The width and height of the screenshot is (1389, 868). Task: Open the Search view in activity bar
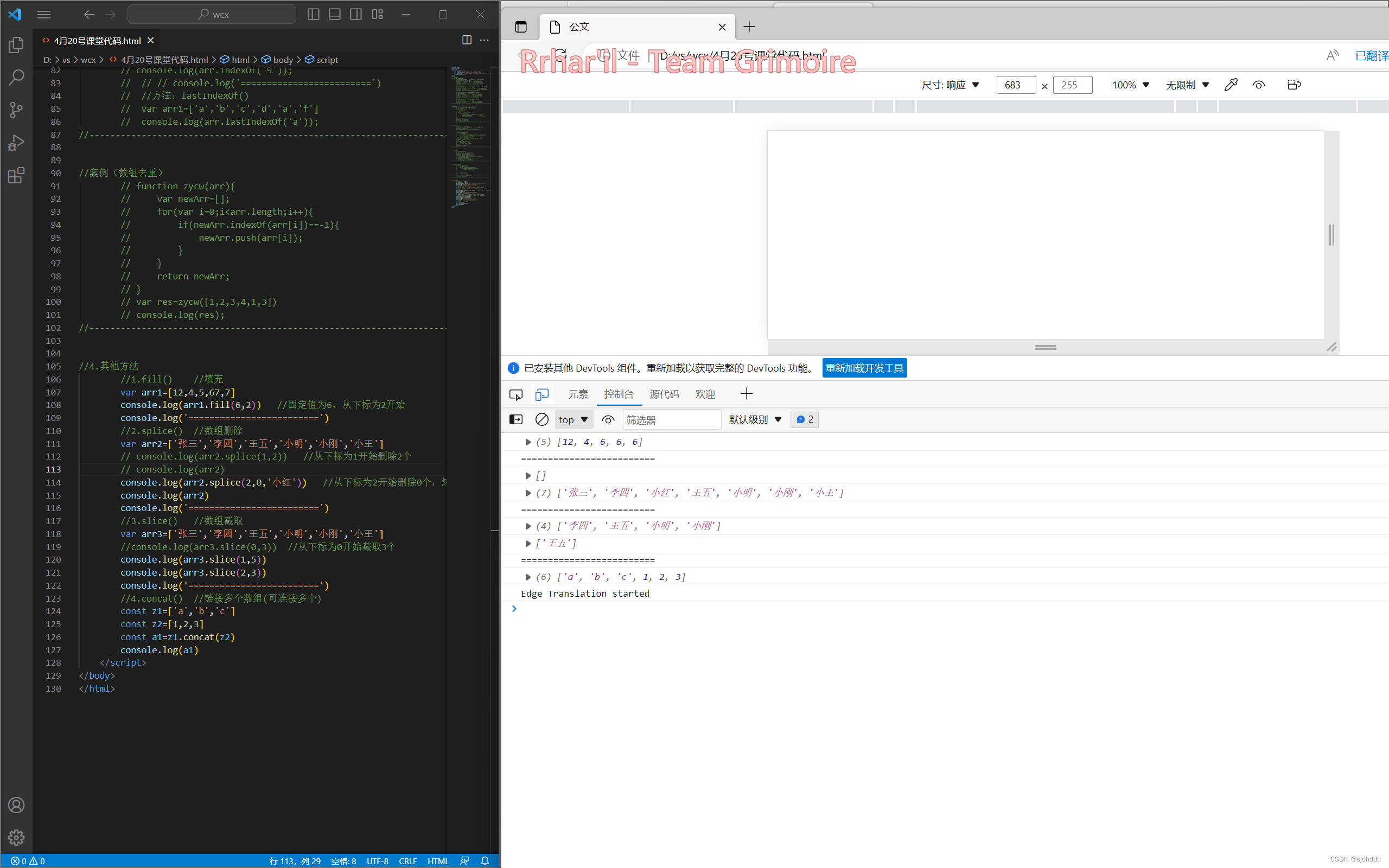click(16, 77)
